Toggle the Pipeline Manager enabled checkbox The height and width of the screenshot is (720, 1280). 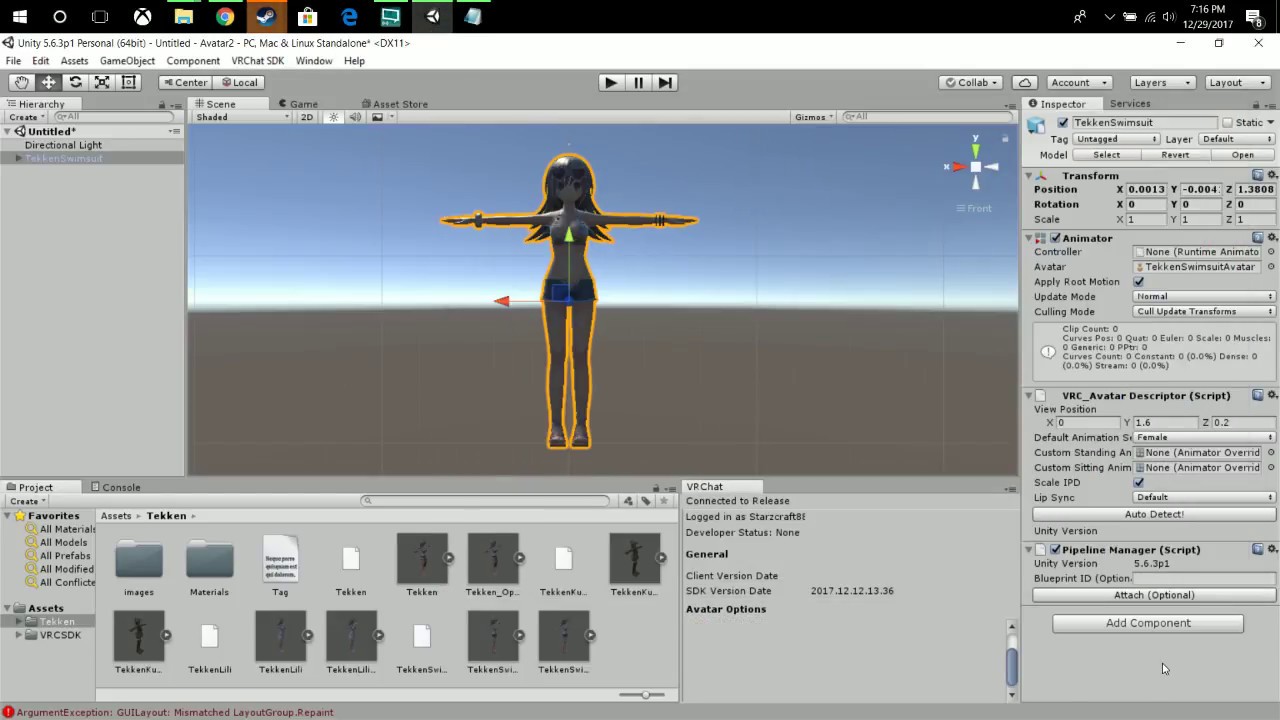1055,549
